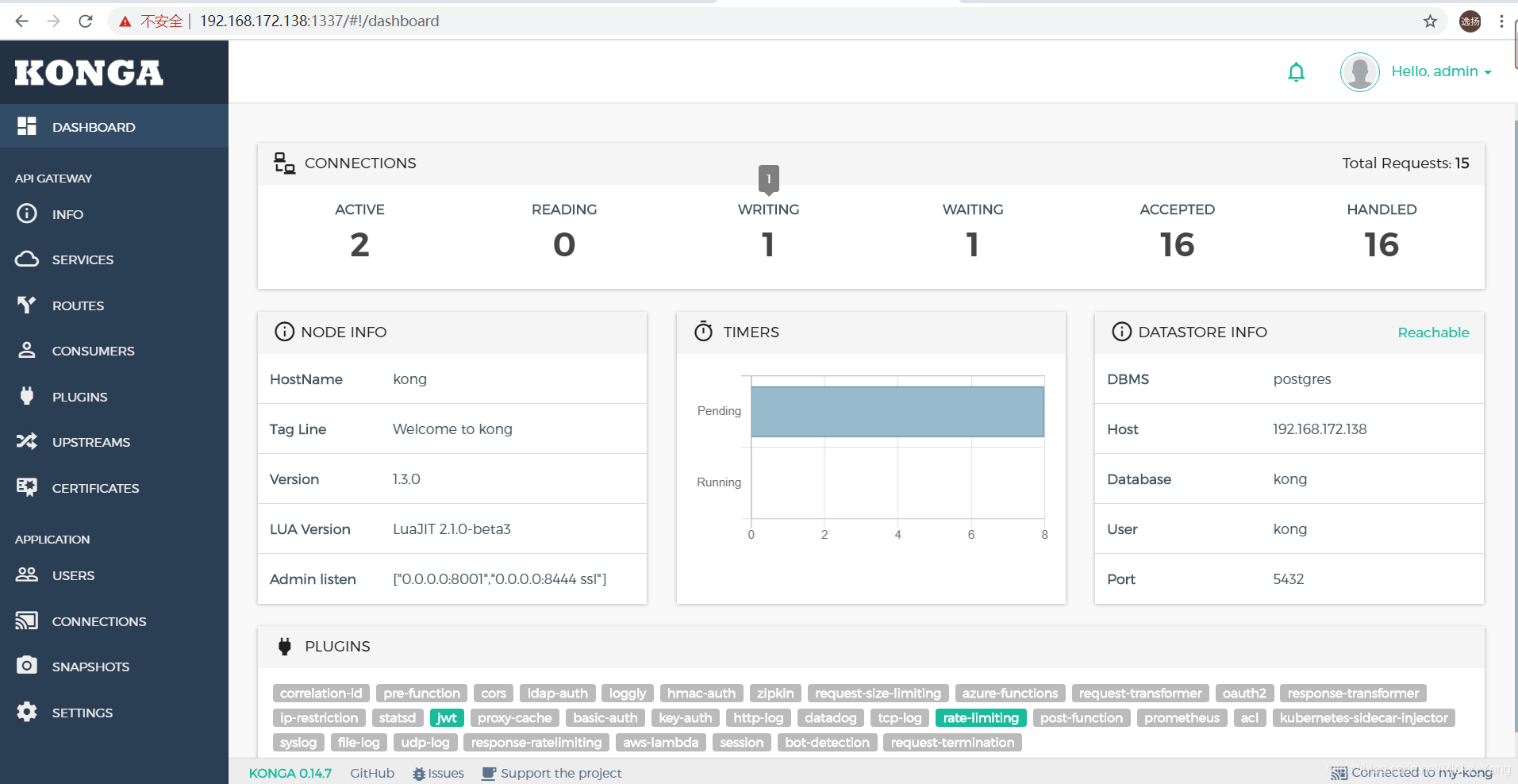Click the acl plugin tag
Viewport: 1518px width, 784px height.
[1249, 717]
